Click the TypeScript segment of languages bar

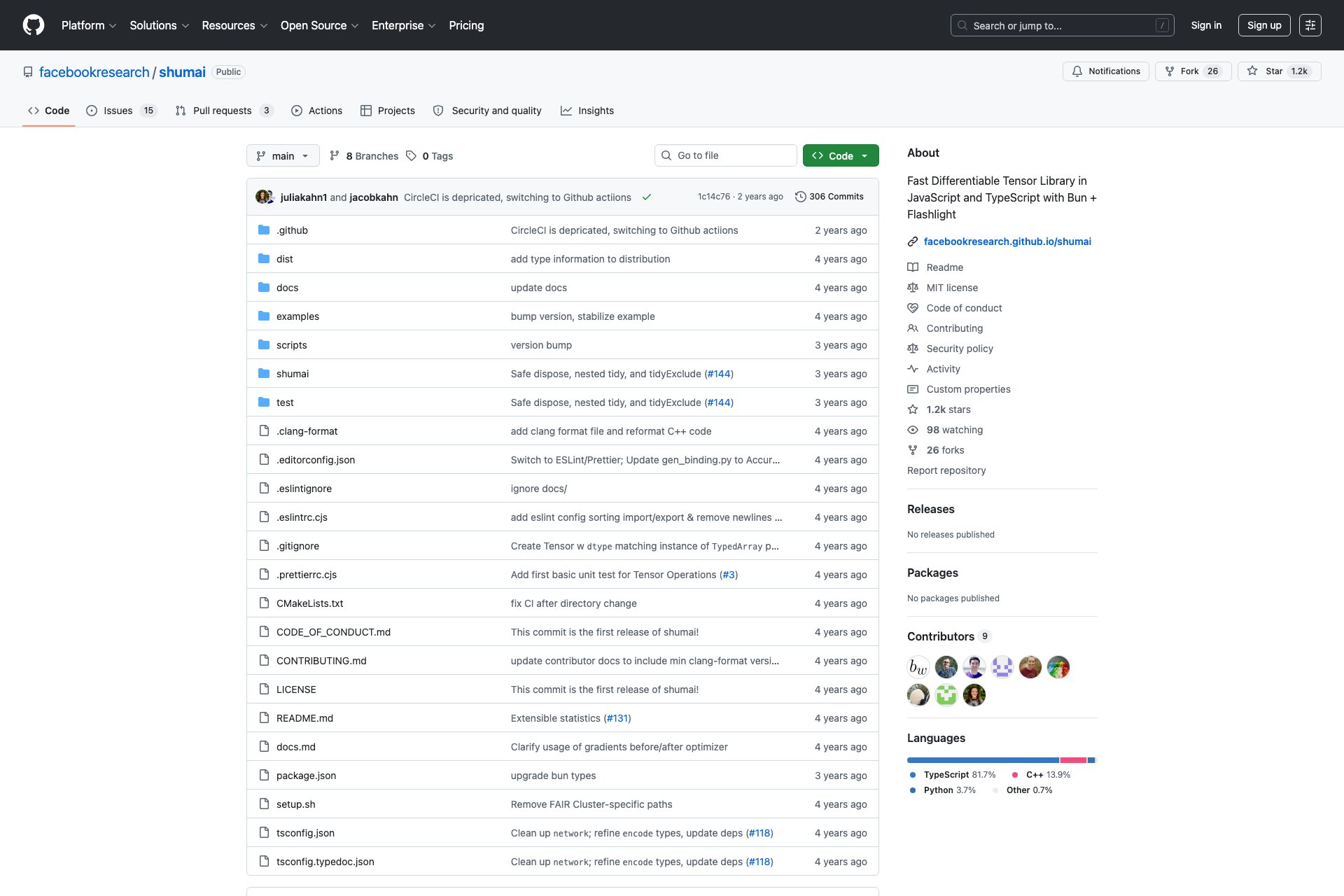(982, 760)
